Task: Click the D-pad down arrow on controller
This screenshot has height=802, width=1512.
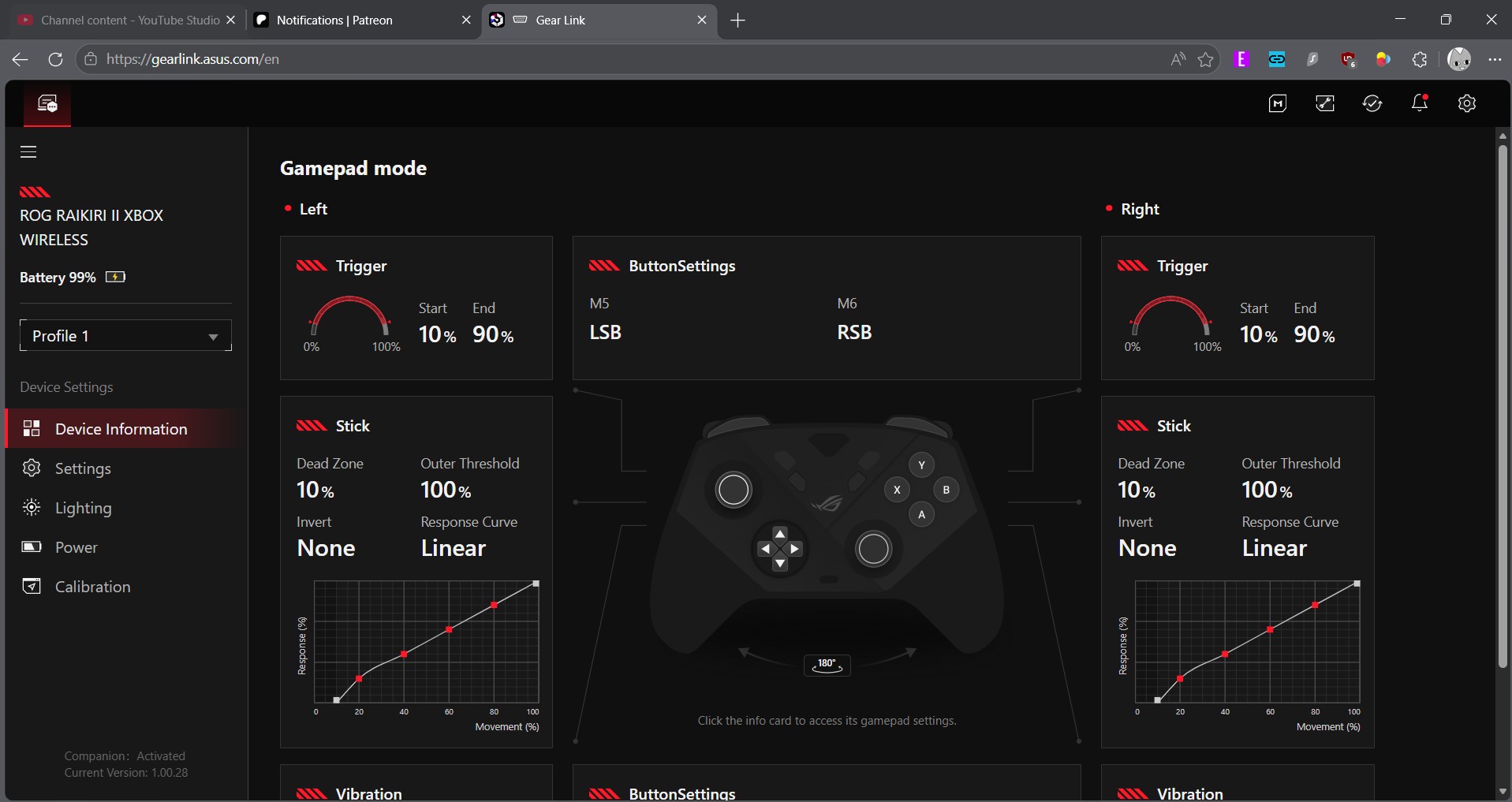Action: tap(780, 563)
